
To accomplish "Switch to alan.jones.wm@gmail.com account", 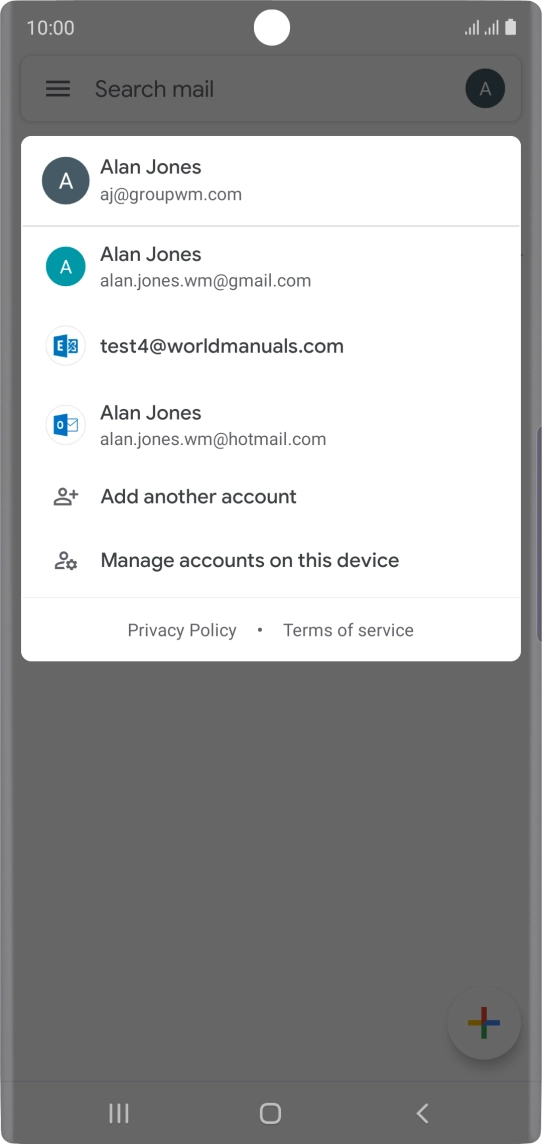I will click(271, 266).
